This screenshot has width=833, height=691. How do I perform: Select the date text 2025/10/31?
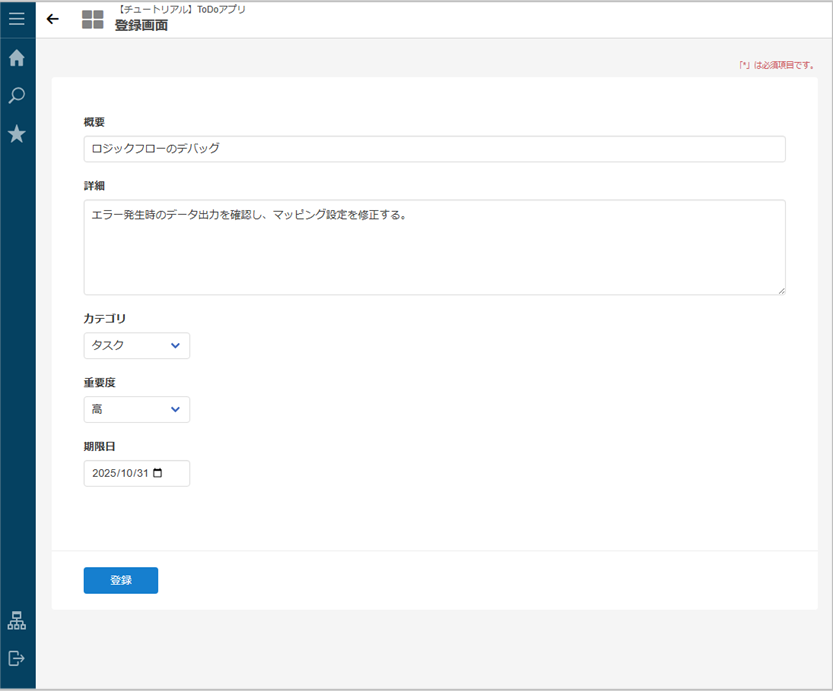coord(119,473)
